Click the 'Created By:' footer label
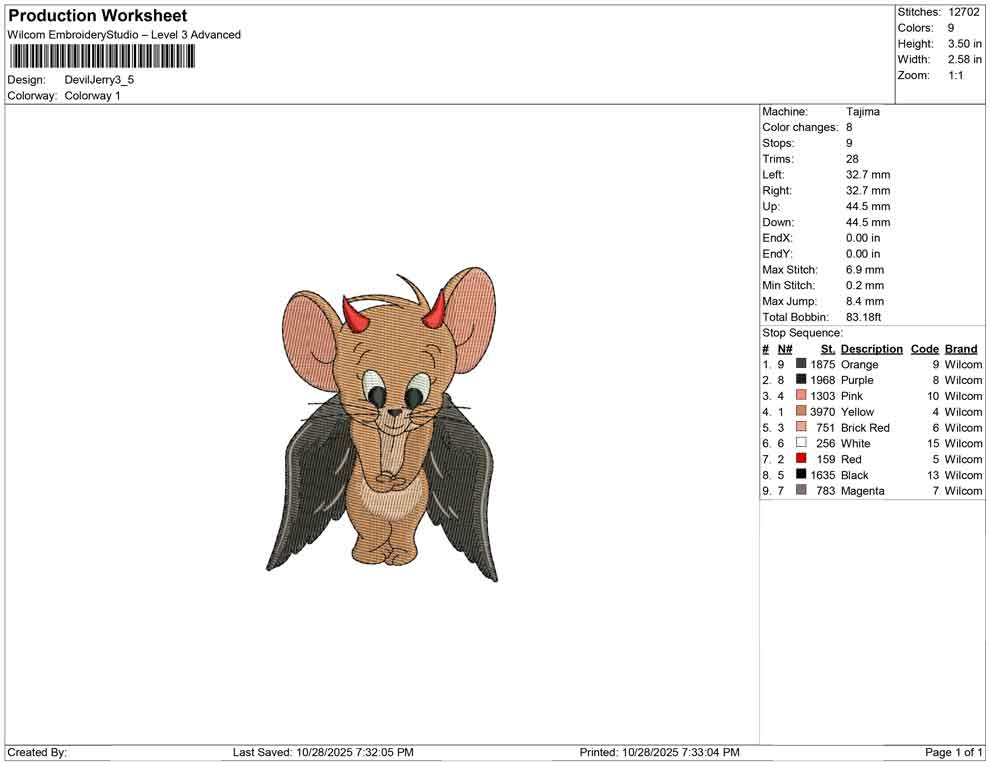 click(37, 752)
